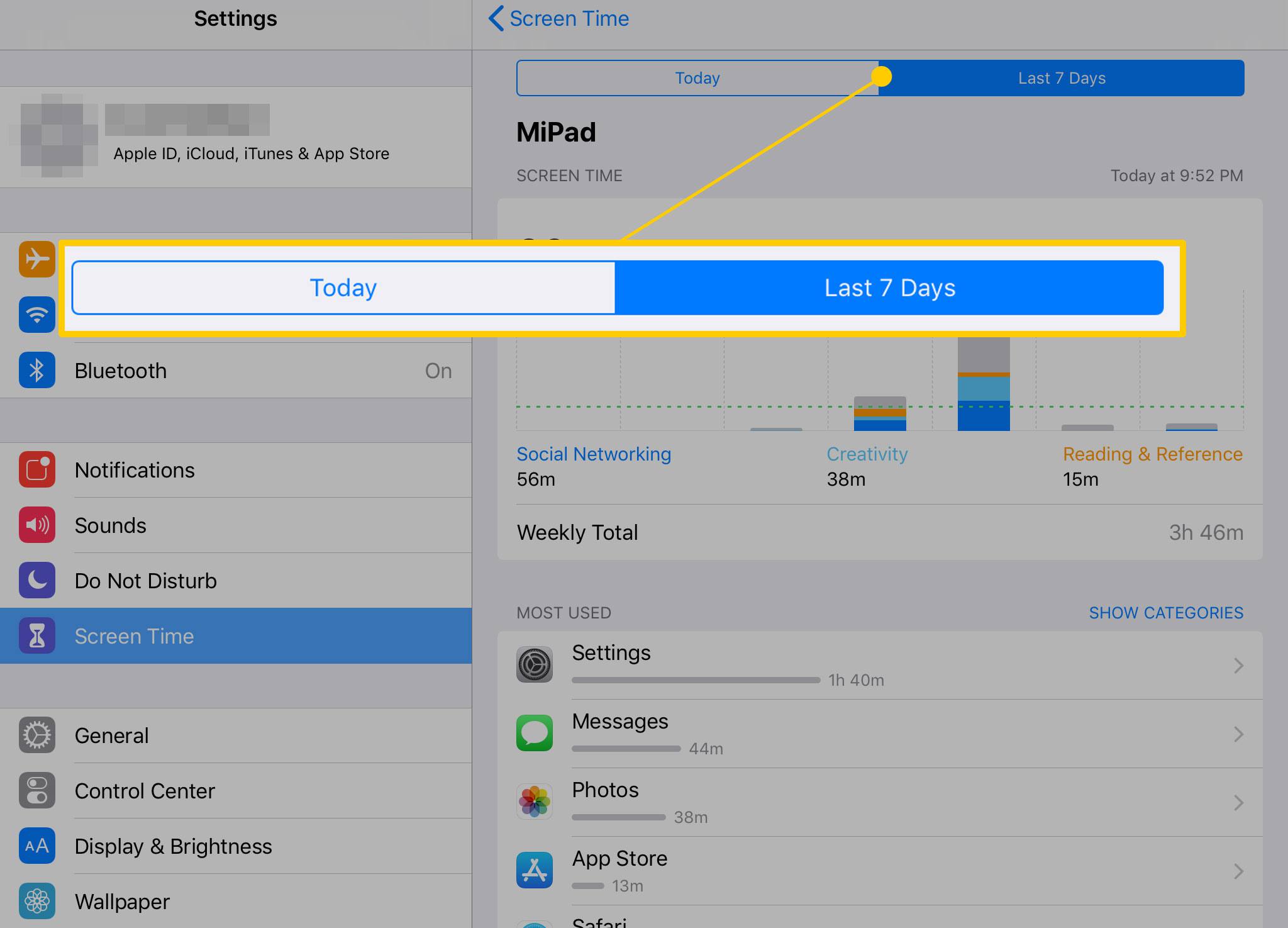This screenshot has width=1288, height=928.
Task: Go back using the Screen Time chevron
Action: [x=496, y=19]
